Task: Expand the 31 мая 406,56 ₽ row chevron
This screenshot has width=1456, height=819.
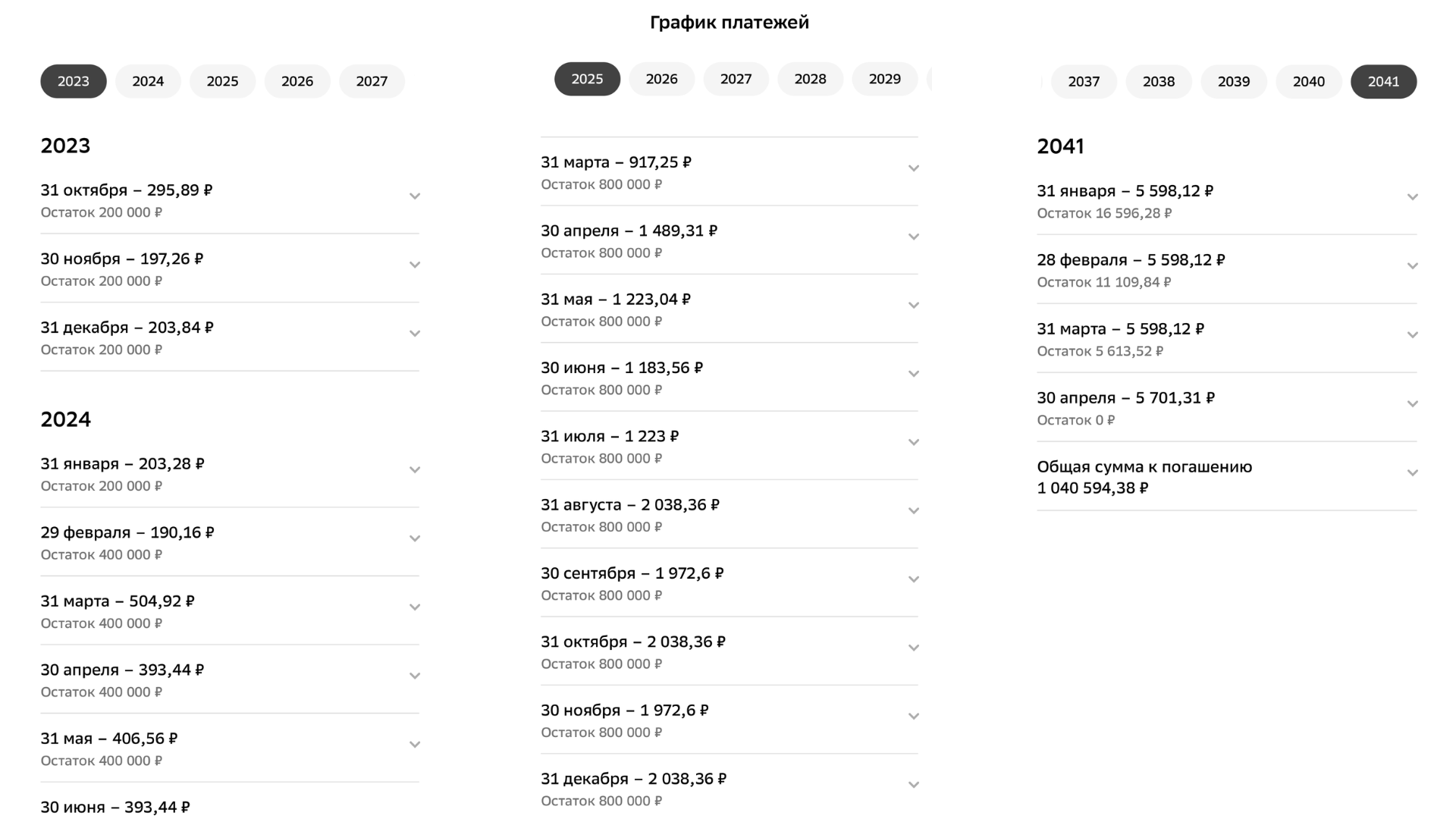Action: [415, 745]
